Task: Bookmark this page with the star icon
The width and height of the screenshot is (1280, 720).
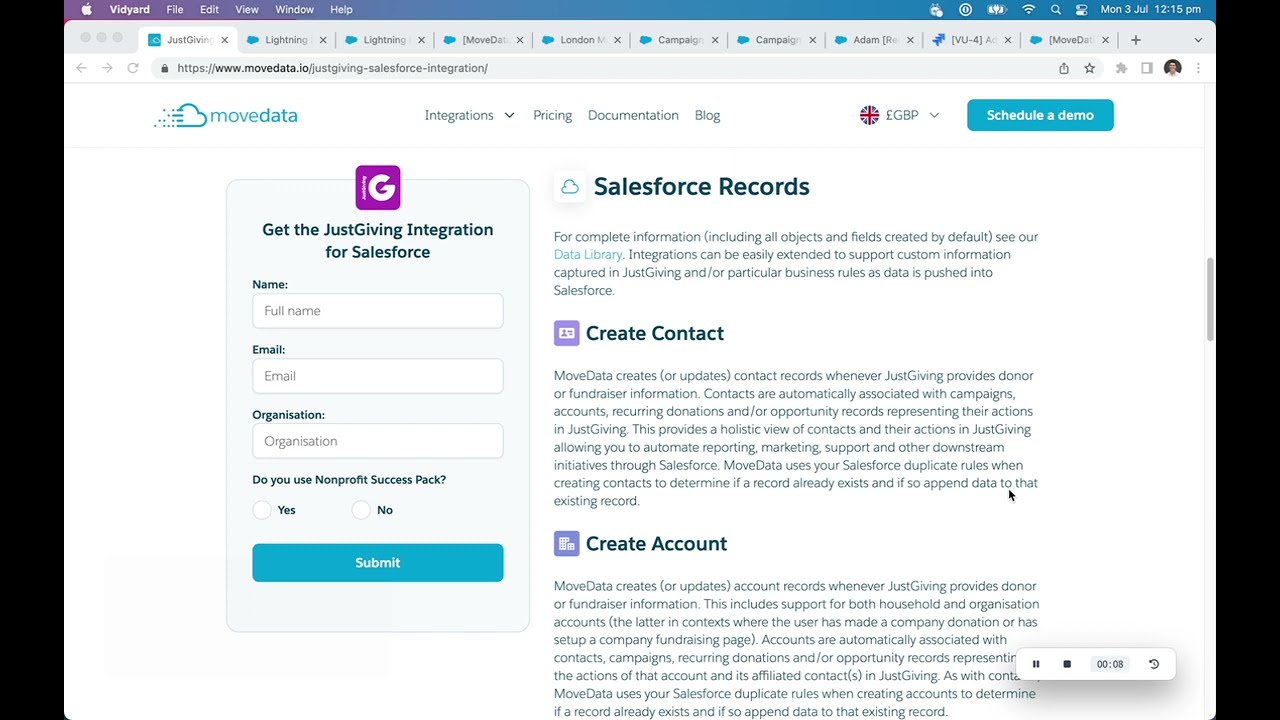Action: pos(1090,68)
